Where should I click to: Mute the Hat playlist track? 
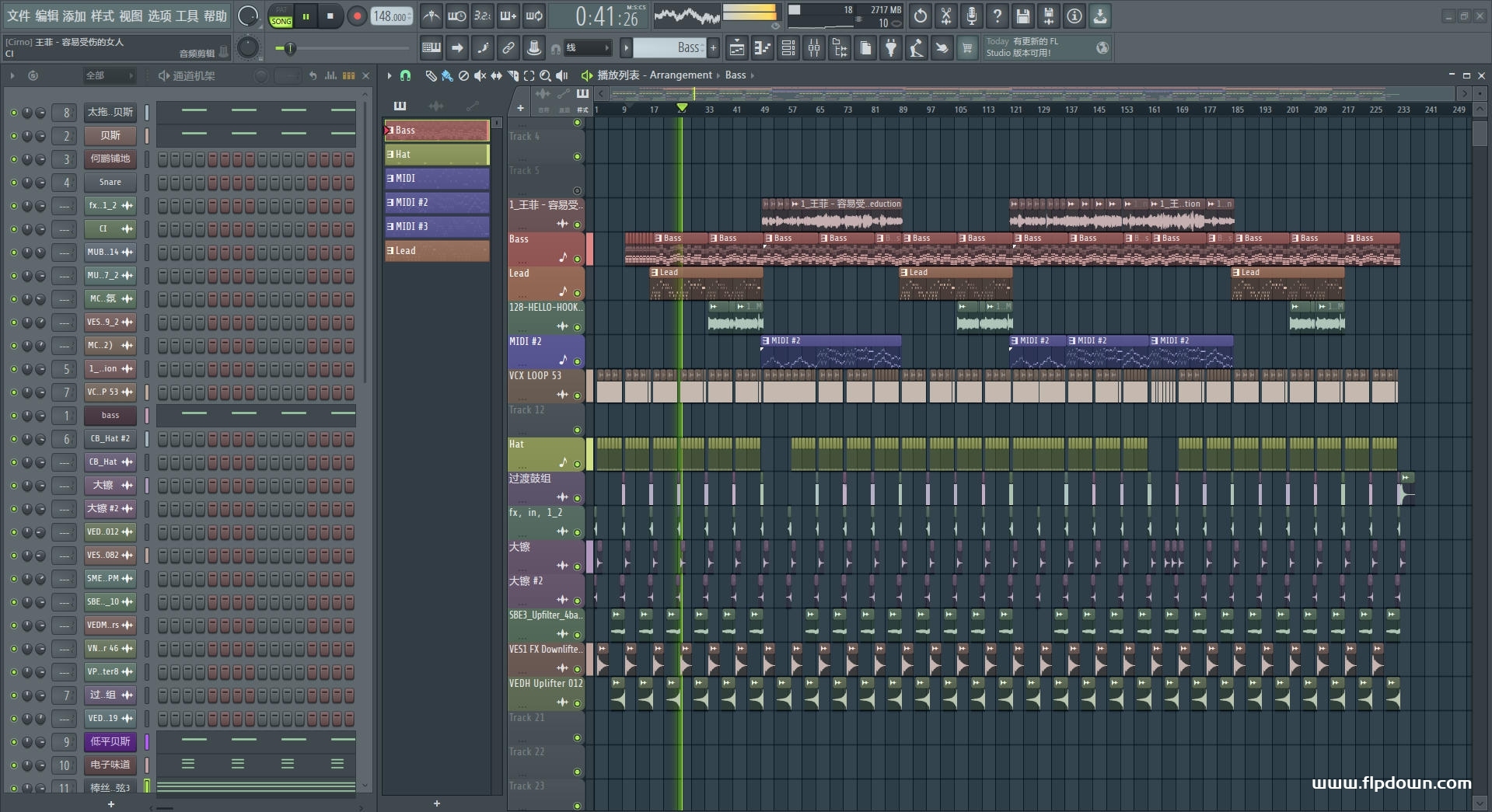[577, 464]
